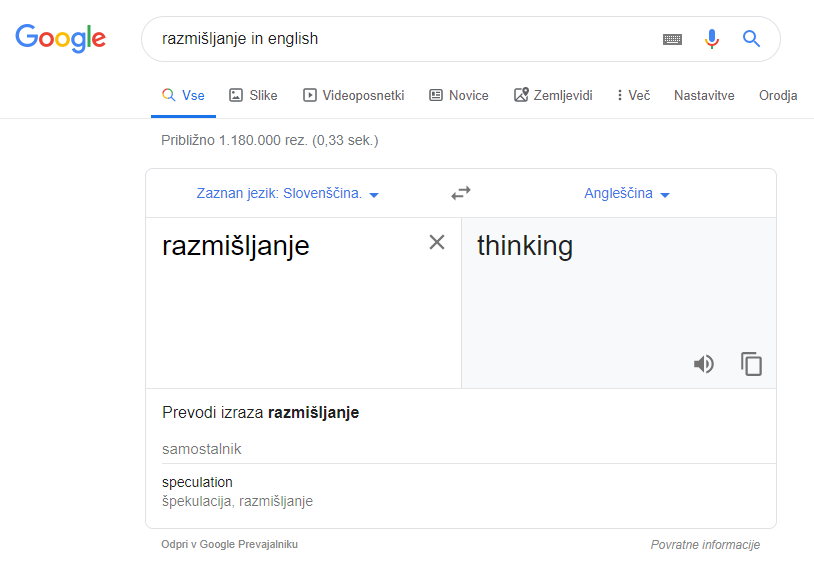The height and width of the screenshot is (563, 814).
Task: Open the Več more options menu
Action: pos(633,95)
